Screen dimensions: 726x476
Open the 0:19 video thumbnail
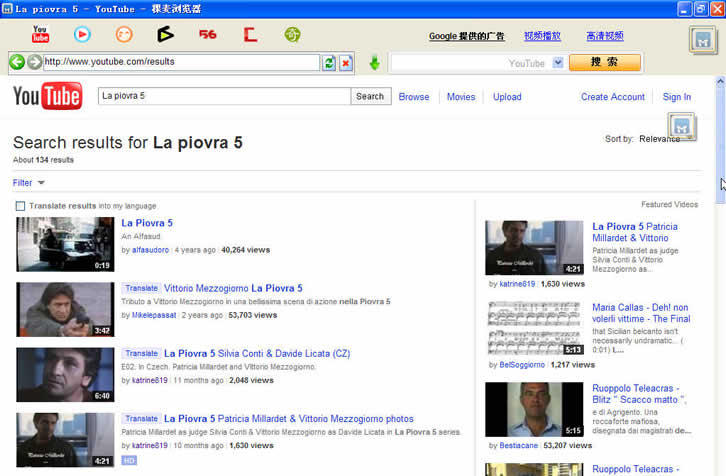[65, 244]
